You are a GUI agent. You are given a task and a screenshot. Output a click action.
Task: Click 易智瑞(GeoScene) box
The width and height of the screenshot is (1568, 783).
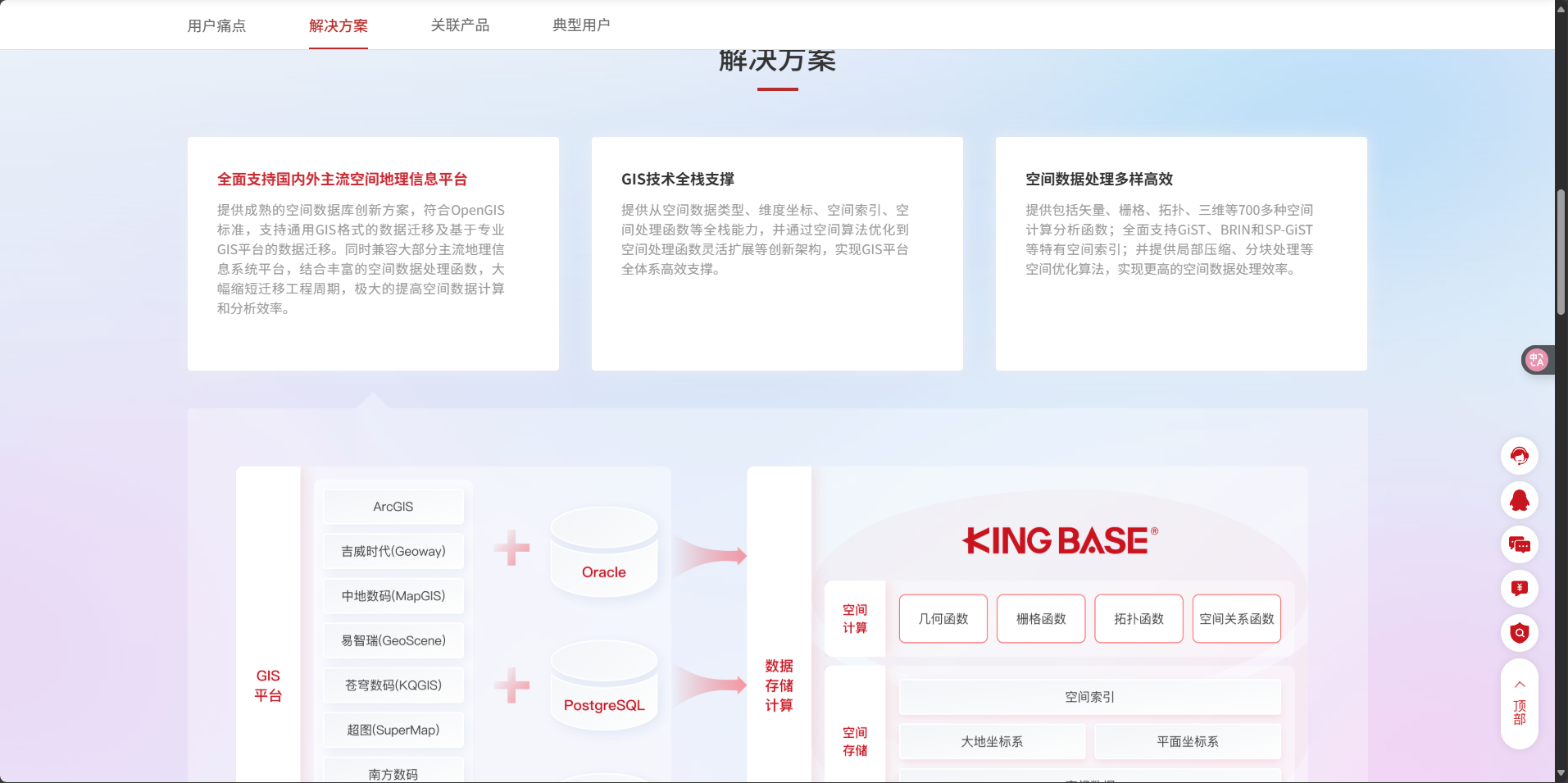click(393, 640)
